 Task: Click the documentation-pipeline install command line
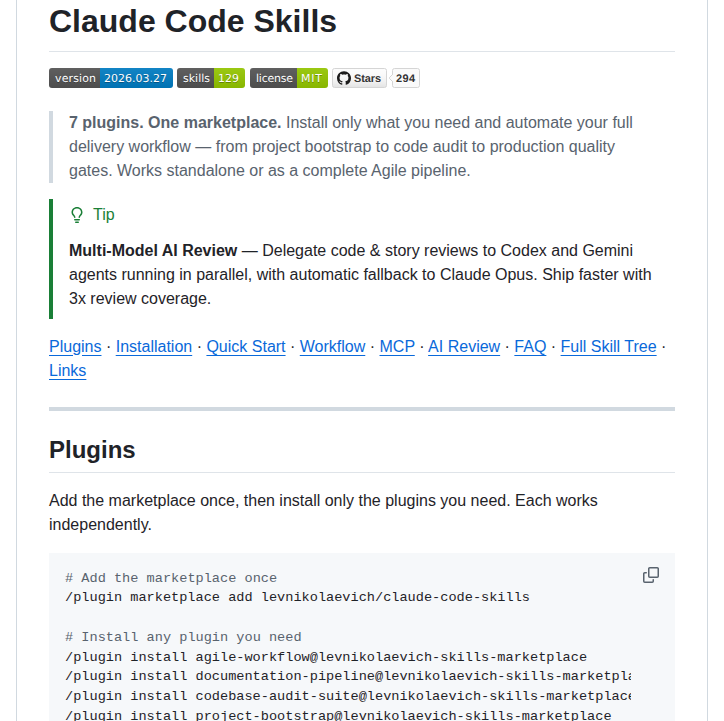coord(348,676)
